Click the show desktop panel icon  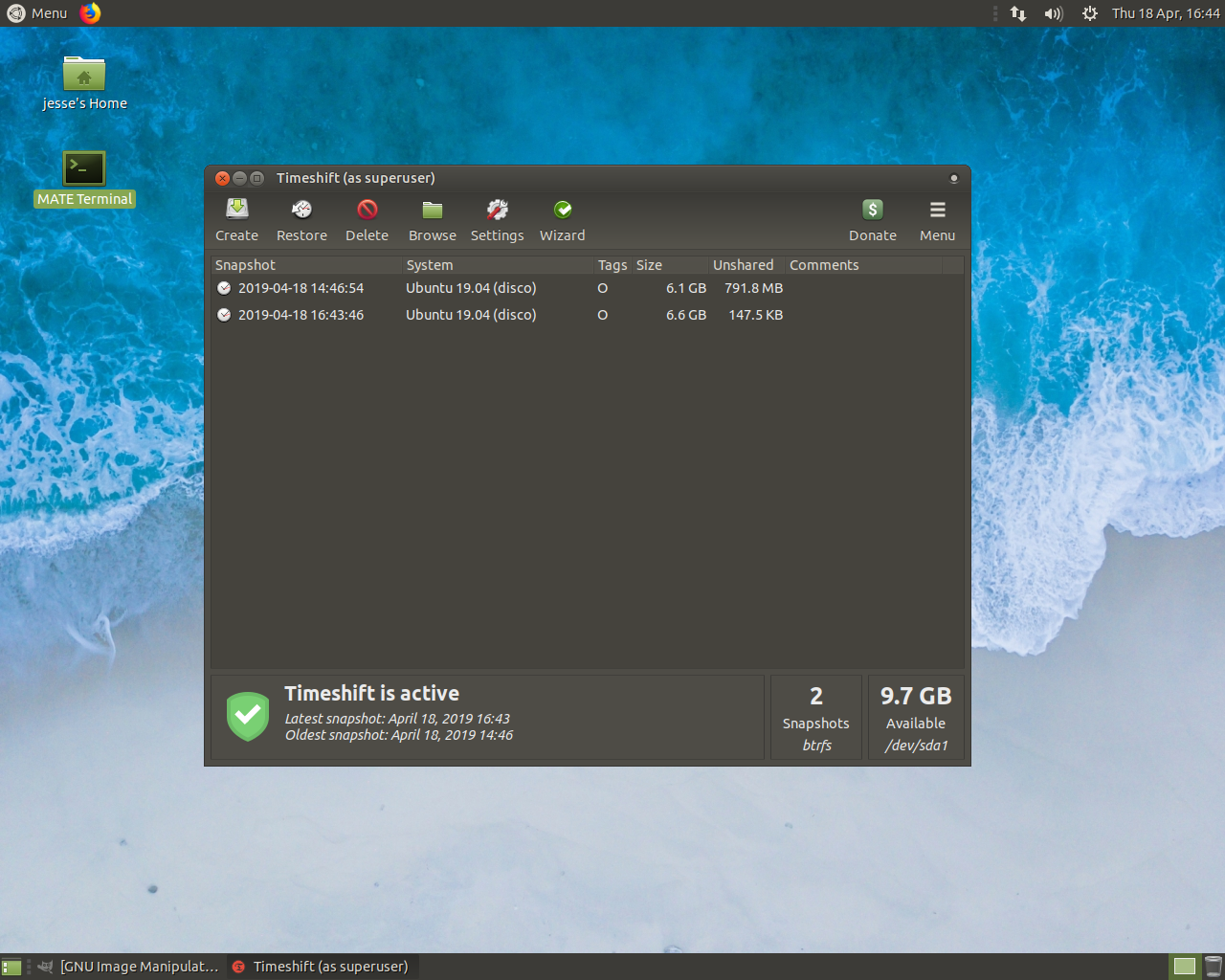(11, 967)
